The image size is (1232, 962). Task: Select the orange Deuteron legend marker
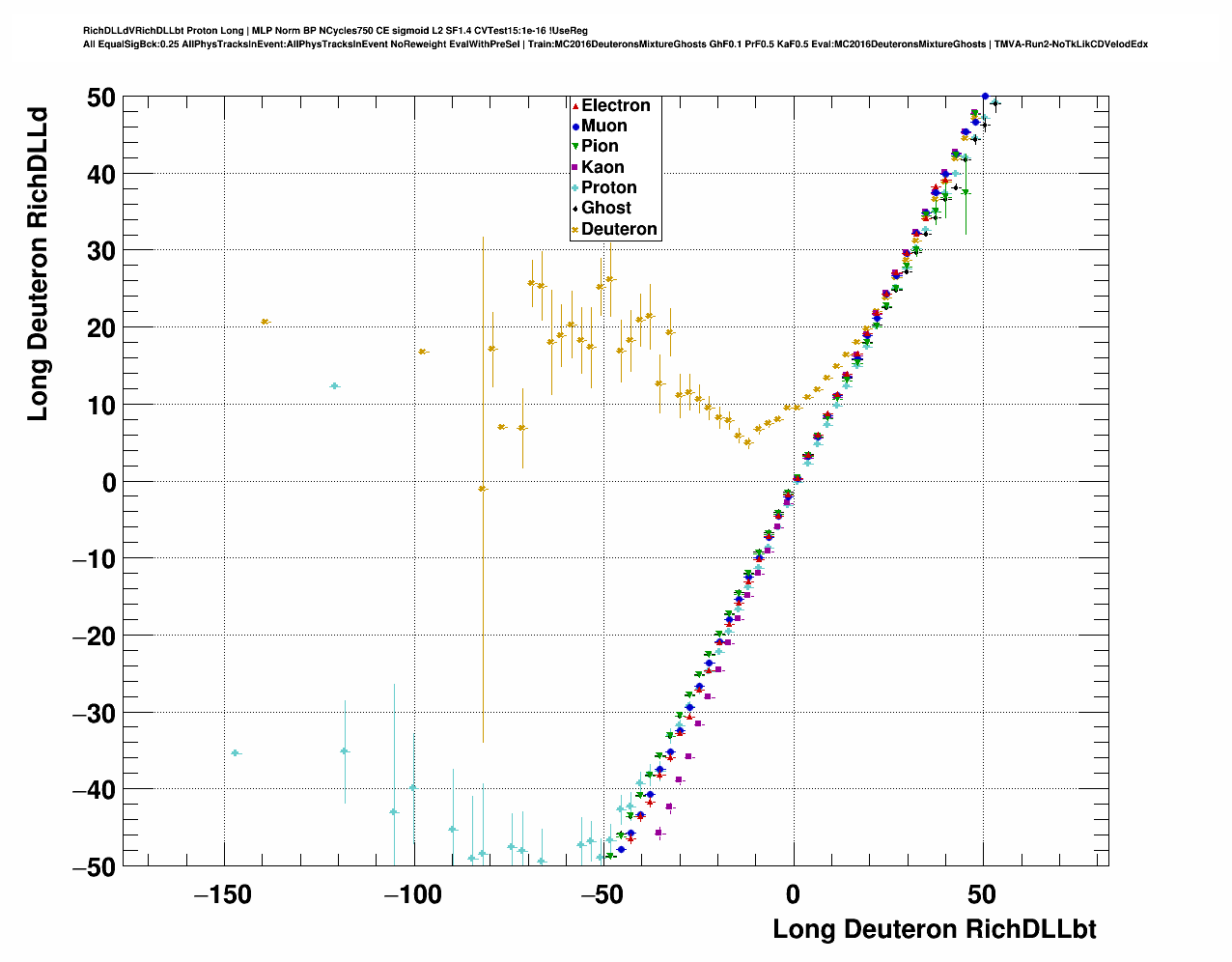click(575, 230)
